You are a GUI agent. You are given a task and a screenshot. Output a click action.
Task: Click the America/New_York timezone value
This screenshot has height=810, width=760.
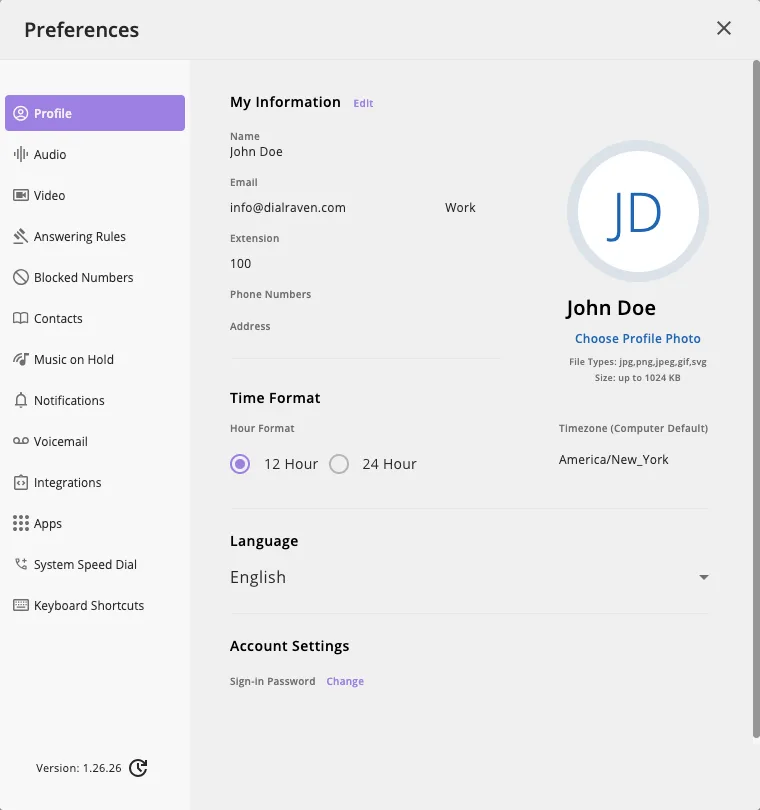pos(613,459)
